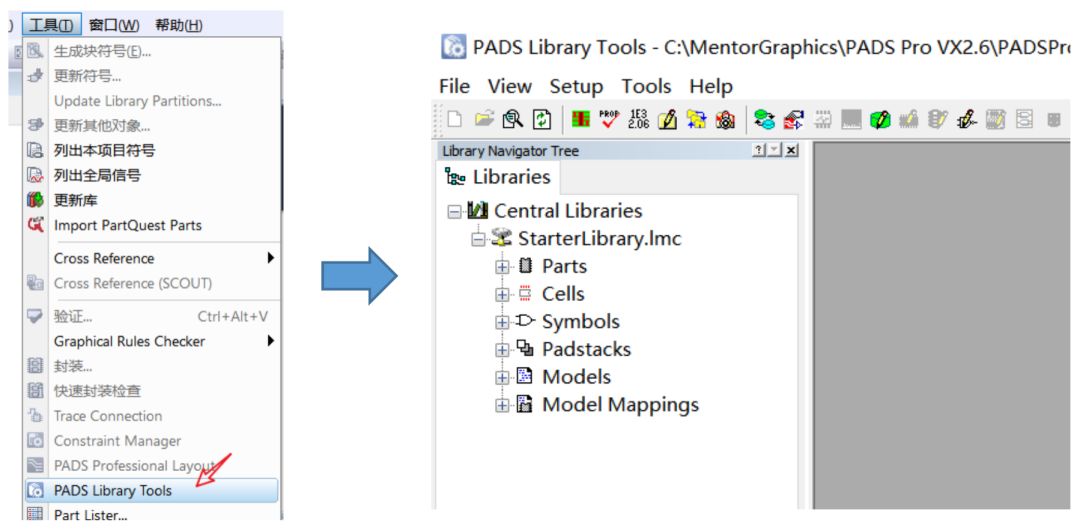Close the Library Navigator Tree panel

[791, 151]
